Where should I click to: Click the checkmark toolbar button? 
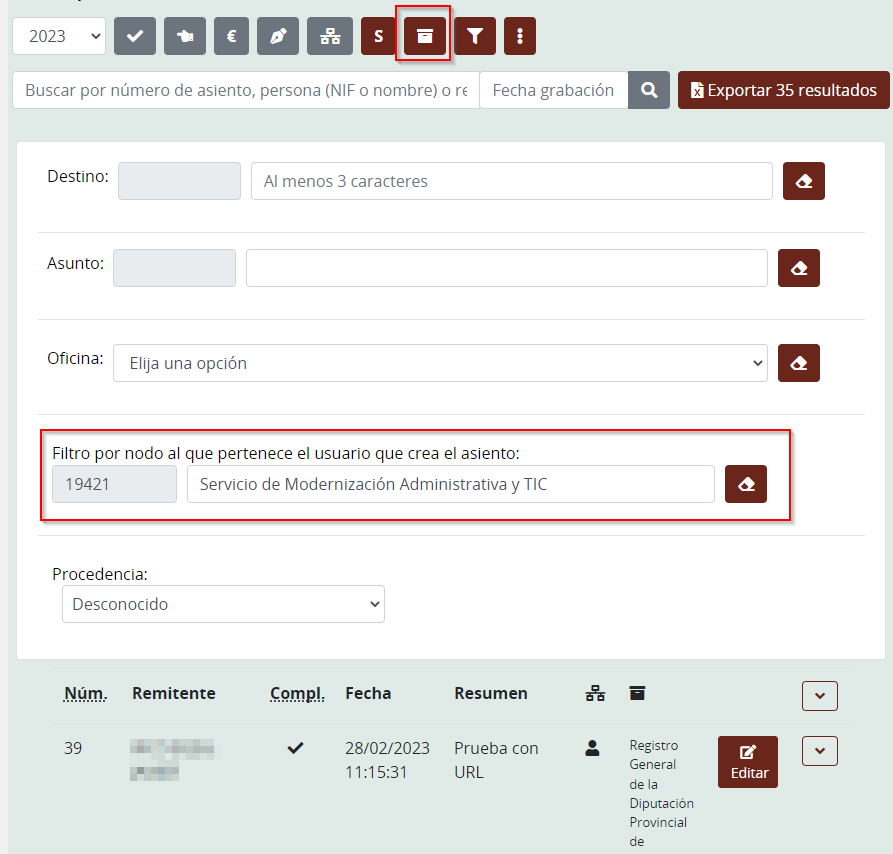click(135, 36)
